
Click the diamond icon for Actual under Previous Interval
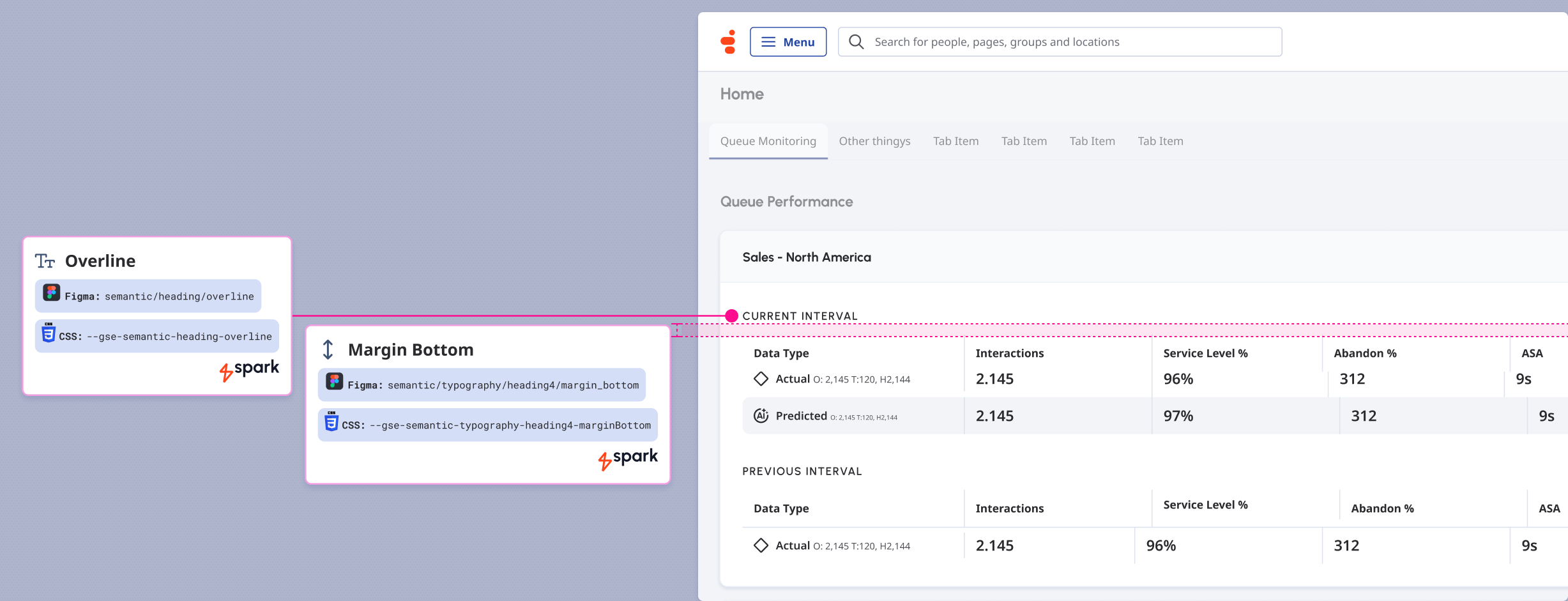[x=761, y=545]
